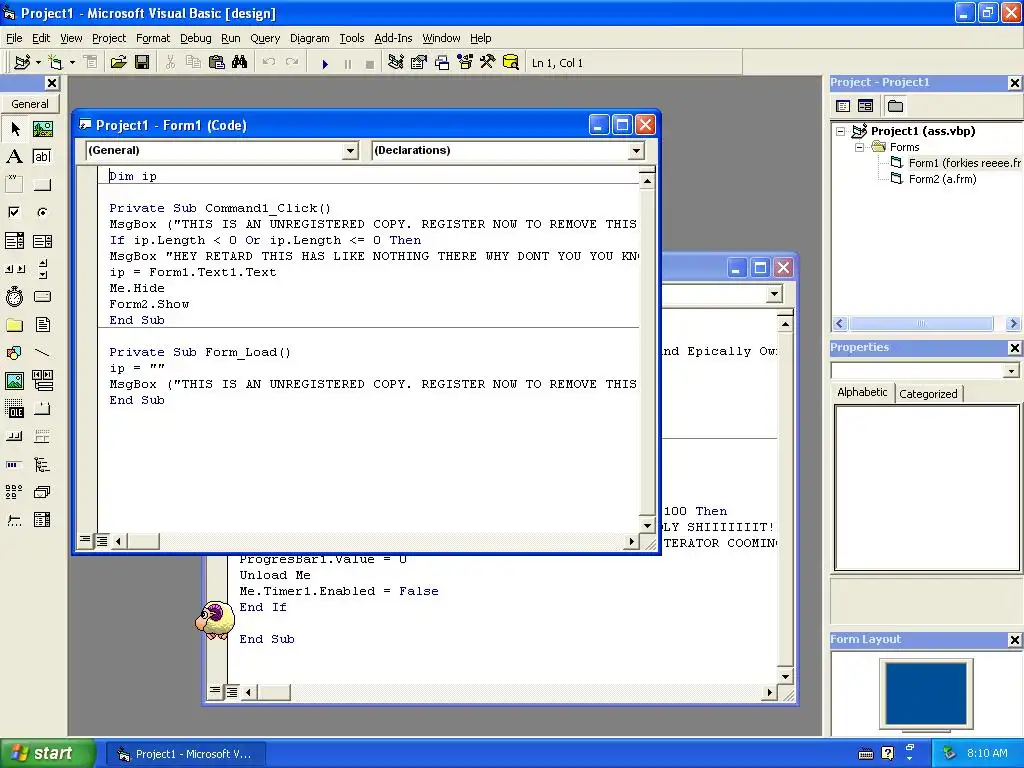1024x768 pixels.
Task: Open the (Declarations) procedure dropdown
Action: pos(636,151)
